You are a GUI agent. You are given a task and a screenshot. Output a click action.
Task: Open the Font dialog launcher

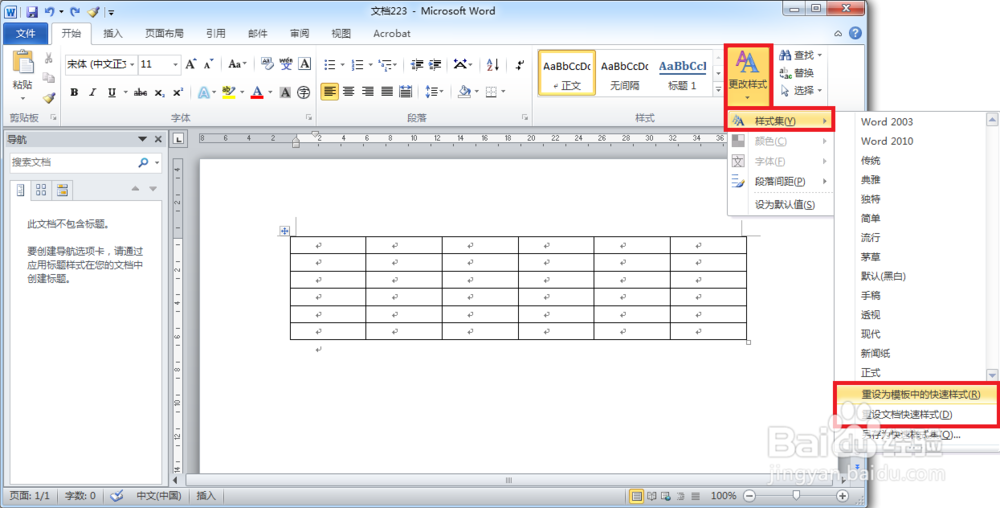click(x=309, y=117)
